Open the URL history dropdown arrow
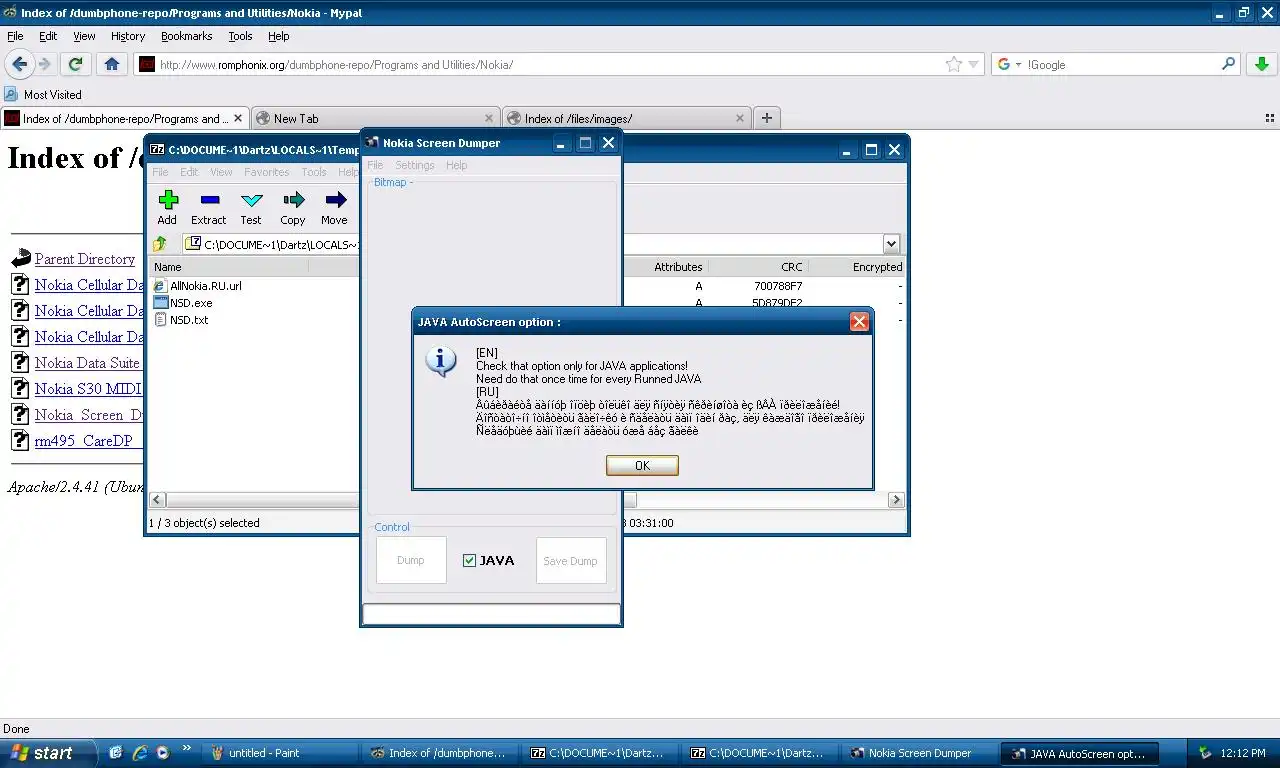 coord(974,64)
